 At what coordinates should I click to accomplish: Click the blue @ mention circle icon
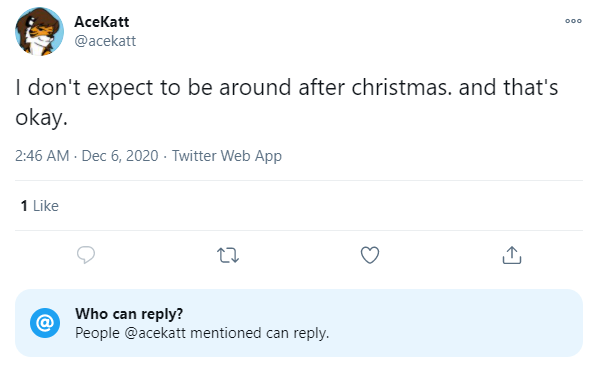[45, 323]
